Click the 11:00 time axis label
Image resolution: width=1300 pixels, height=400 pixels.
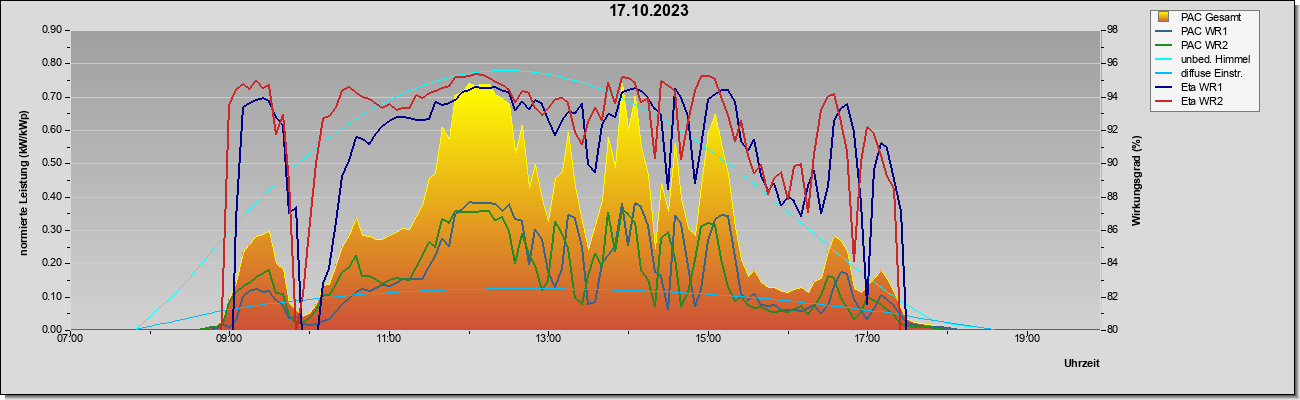(x=389, y=339)
